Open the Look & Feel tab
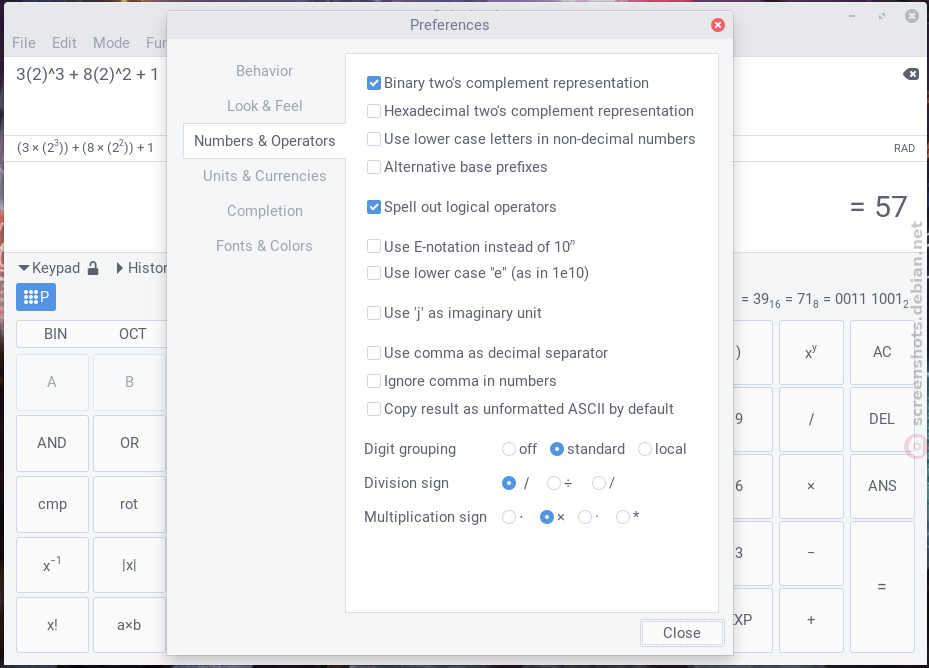Screen dimensions: 929x668 pos(264,106)
